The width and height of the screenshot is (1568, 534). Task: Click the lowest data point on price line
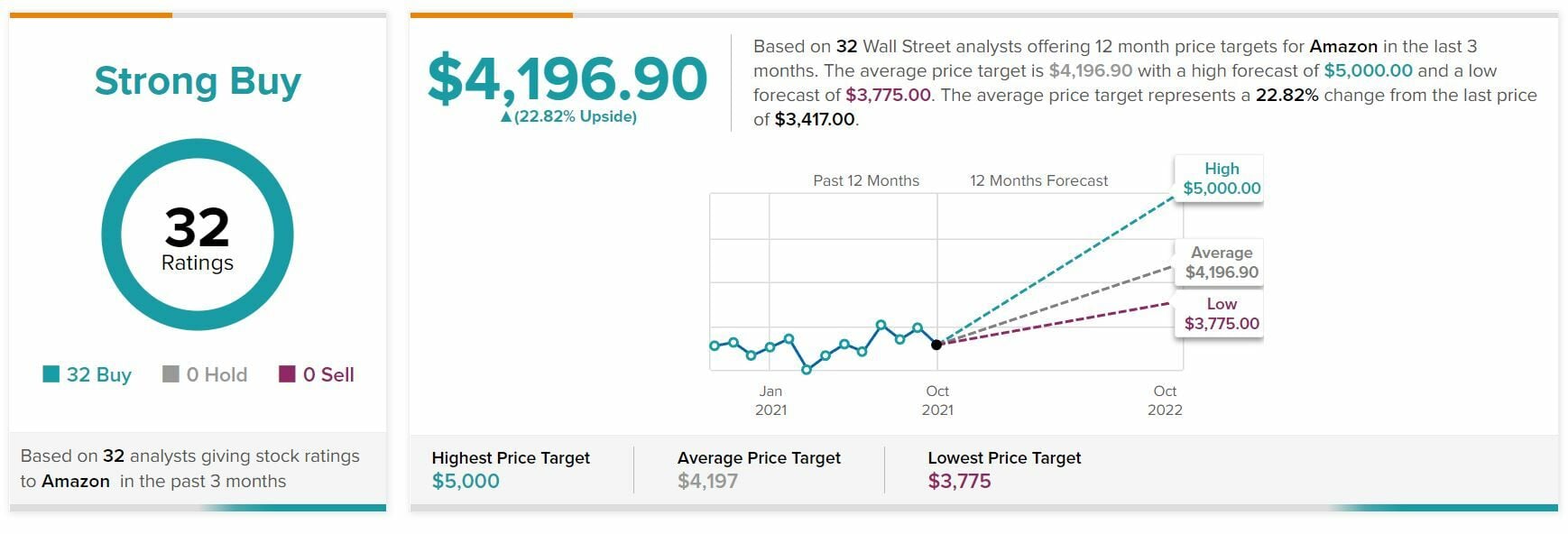click(x=807, y=369)
